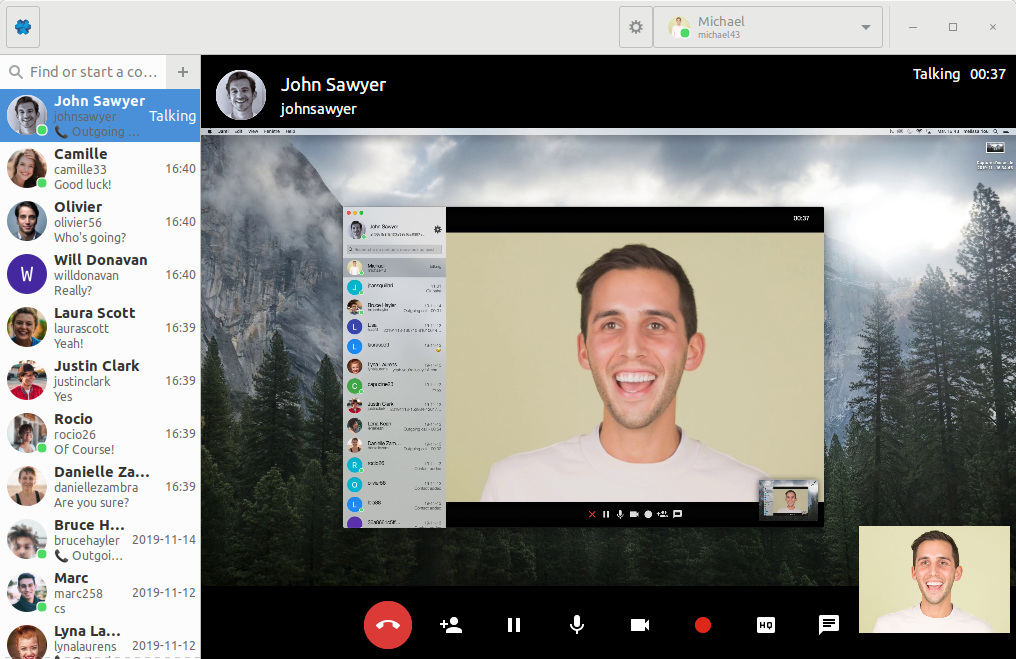Pause the ongoing call
The width and height of the screenshot is (1016, 659).
(514, 625)
